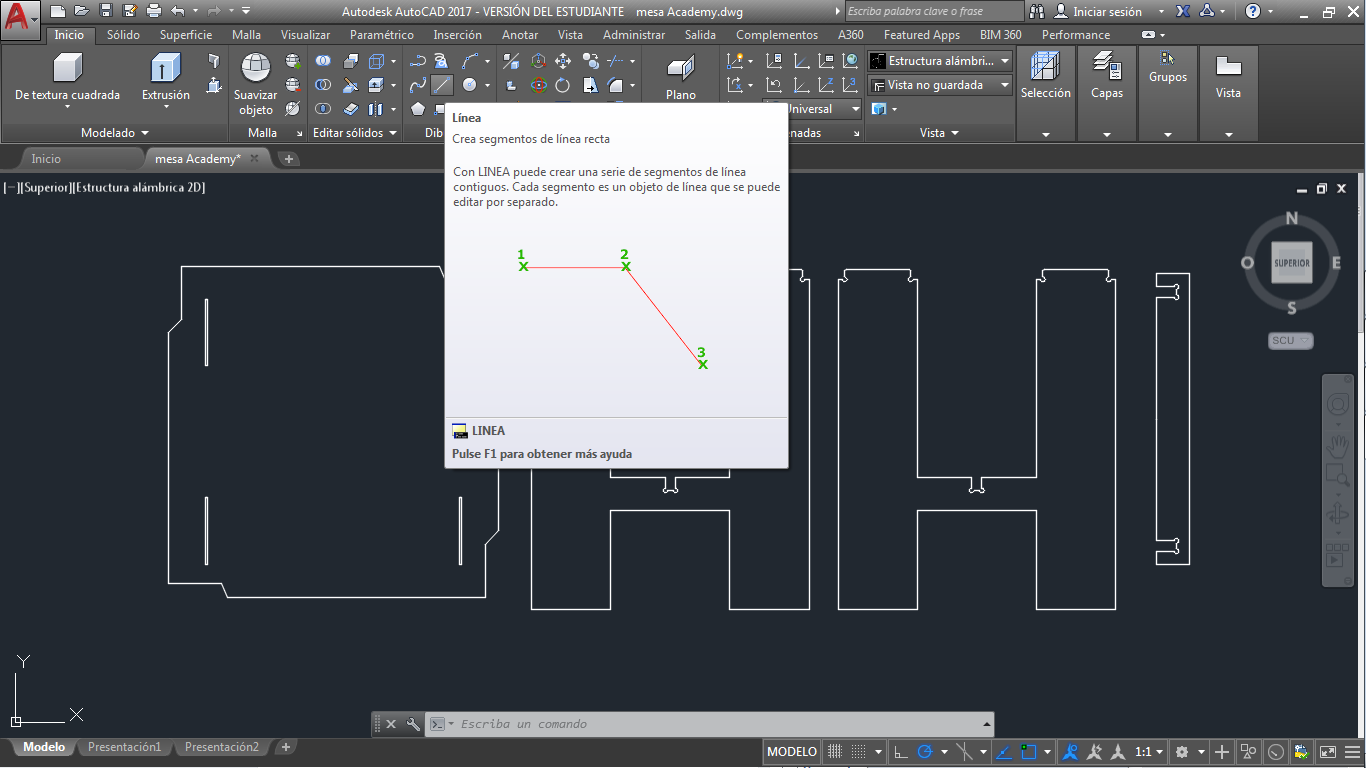This screenshot has height=768, width=1366.
Task: Click the Línea (line) tool icon
Action: (442, 85)
